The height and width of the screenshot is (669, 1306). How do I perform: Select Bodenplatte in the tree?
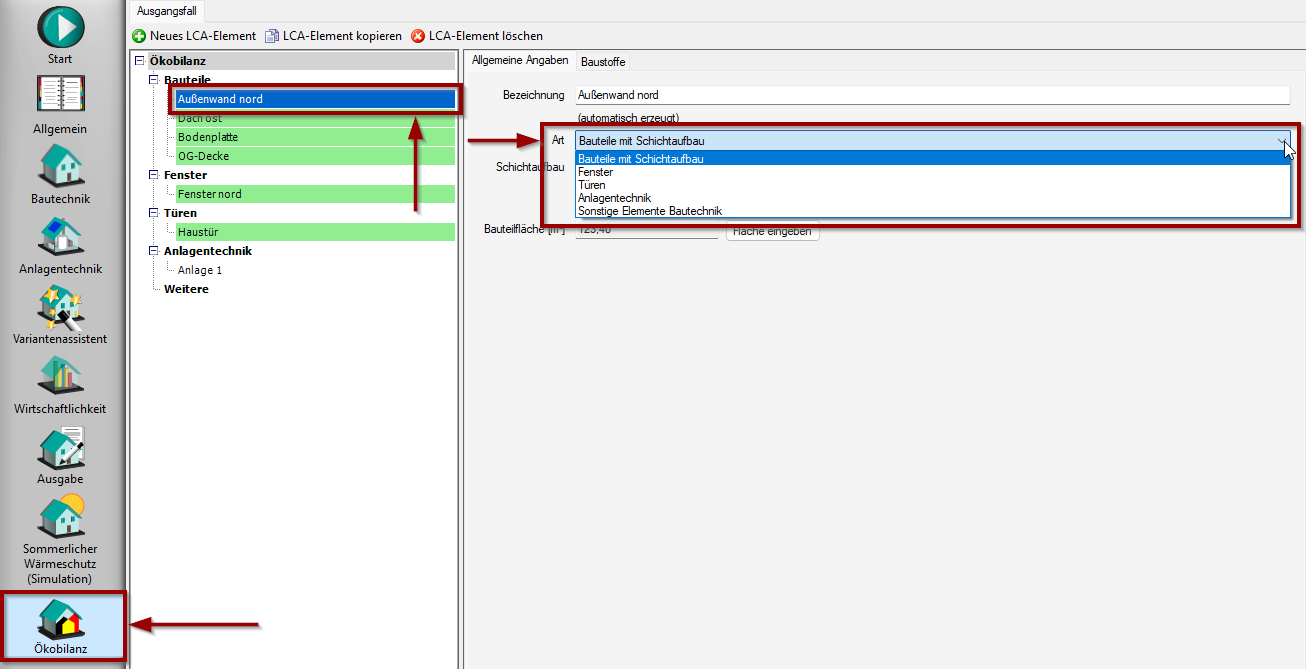pyautogui.click(x=208, y=137)
